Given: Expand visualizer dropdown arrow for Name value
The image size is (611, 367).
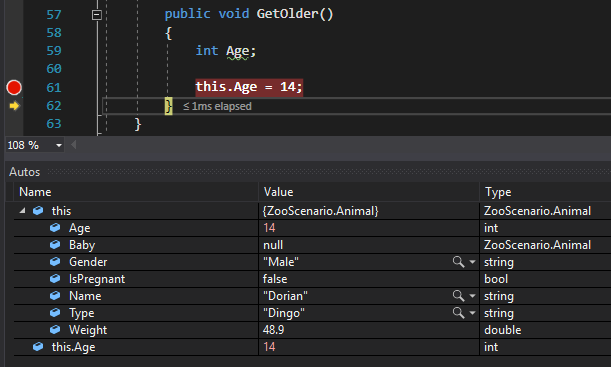Looking at the screenshot, I should coord(472,296).
